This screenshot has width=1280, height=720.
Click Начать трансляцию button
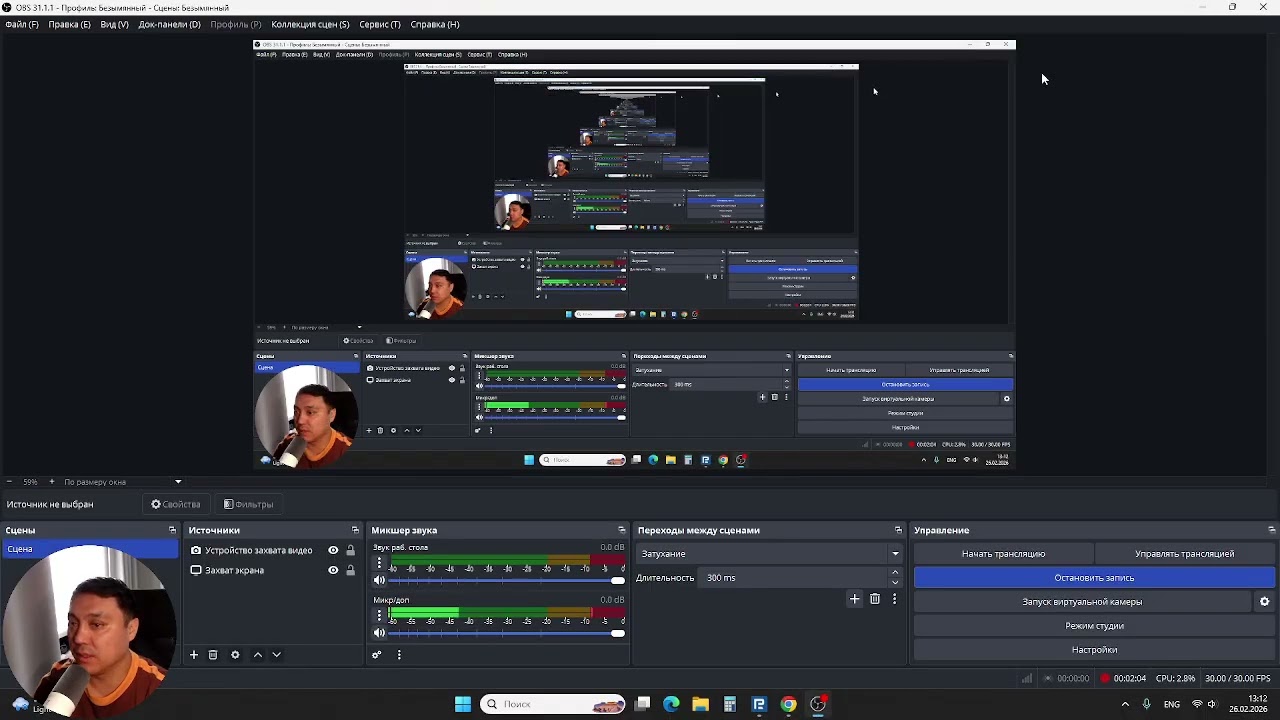[1004, 554]
